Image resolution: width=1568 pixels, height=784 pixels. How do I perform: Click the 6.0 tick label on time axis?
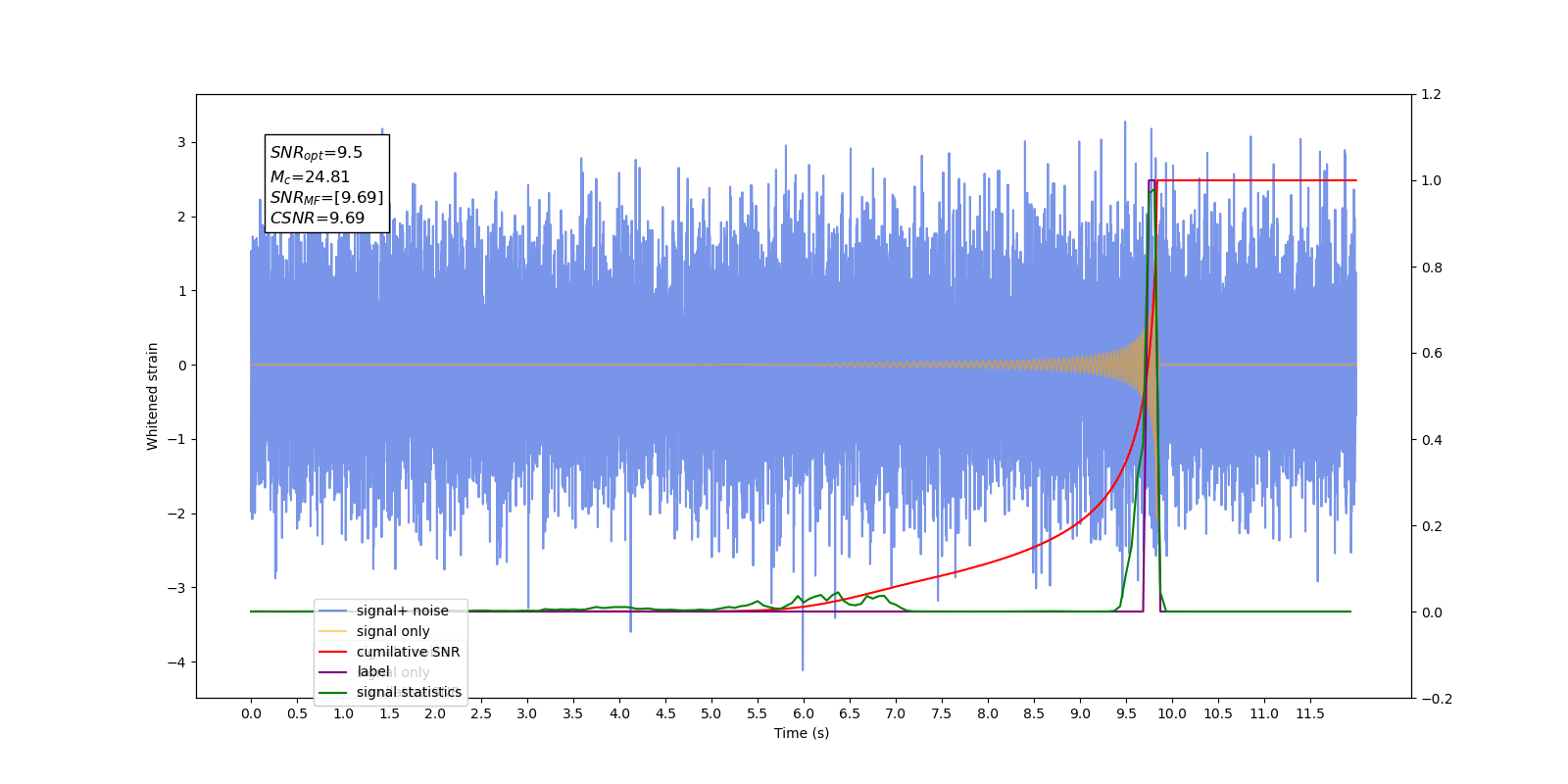click(x=804, y=713)
